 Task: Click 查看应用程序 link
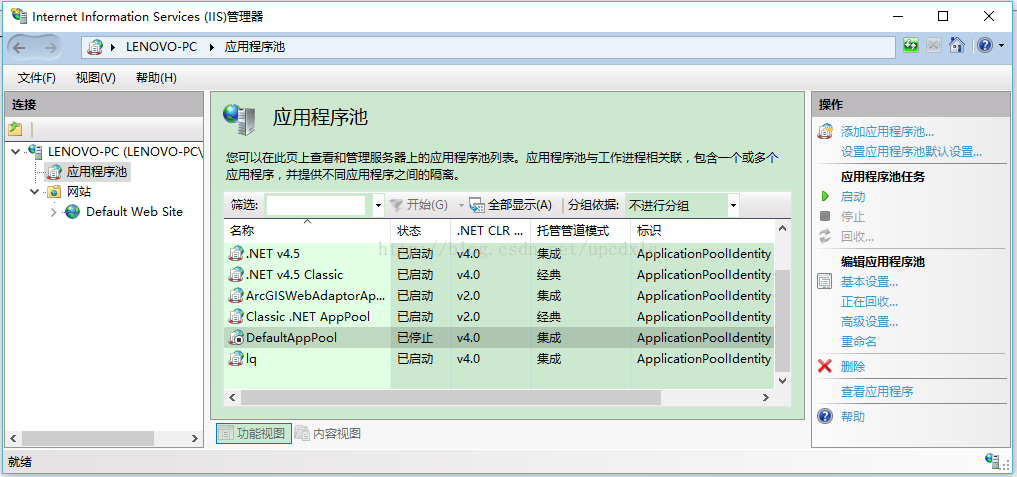tap(877, 391)
